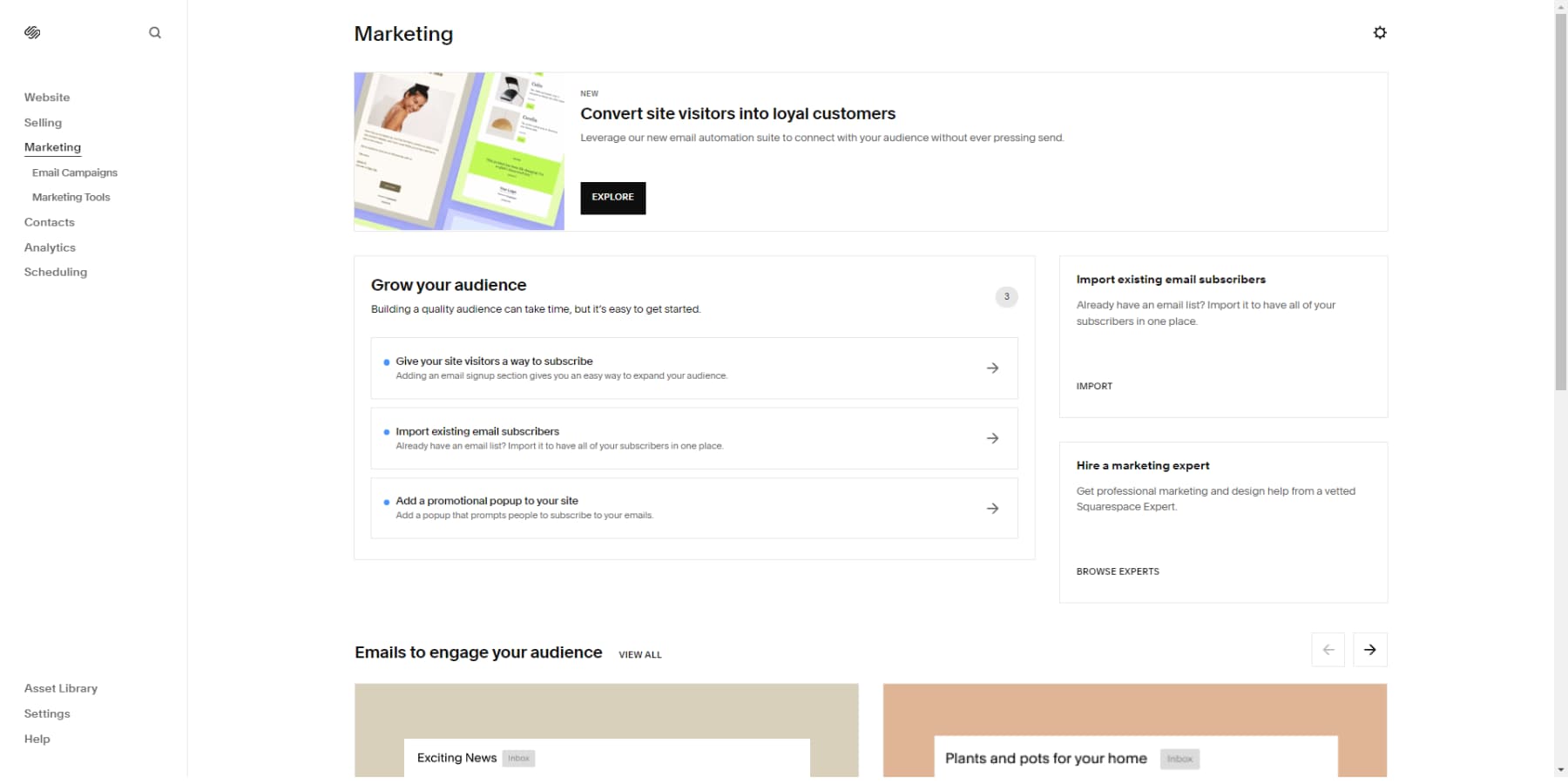This screenshot has width=1568, height=784.
Task: Click VIEW ALL next to engagement emails
Action: point(640,654)
